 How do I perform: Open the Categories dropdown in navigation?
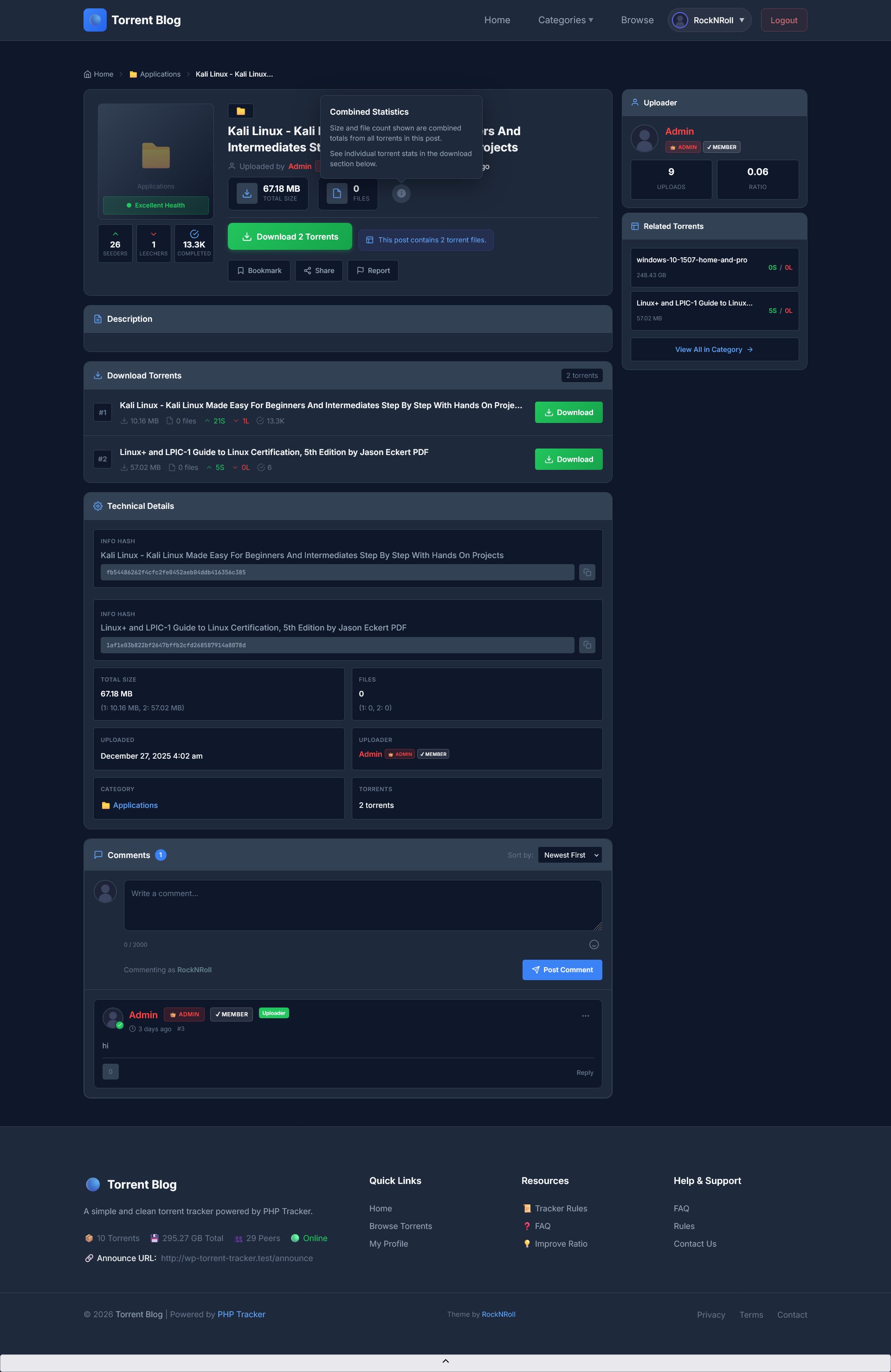point(565,20)
